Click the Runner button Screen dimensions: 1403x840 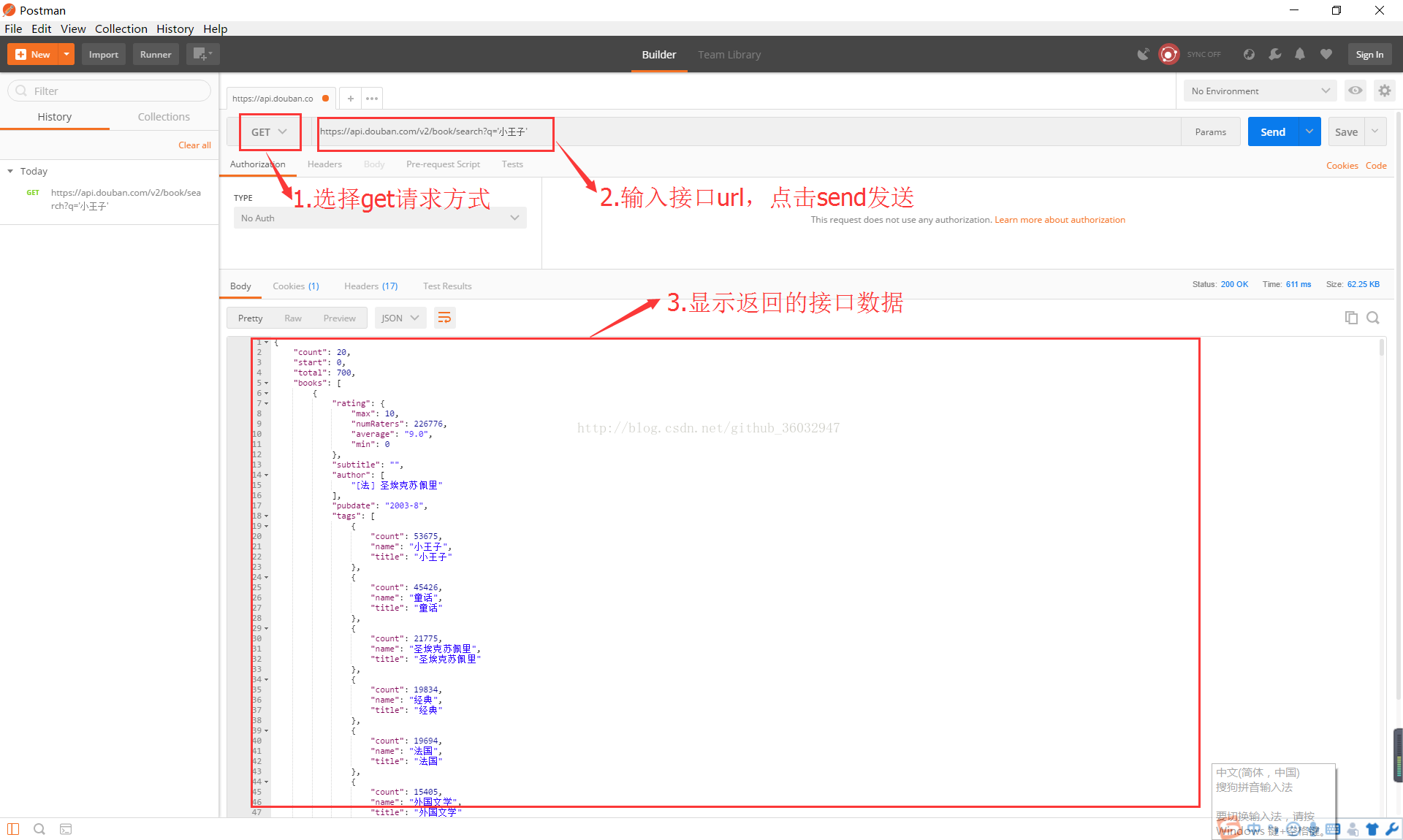tap(156, 55)
